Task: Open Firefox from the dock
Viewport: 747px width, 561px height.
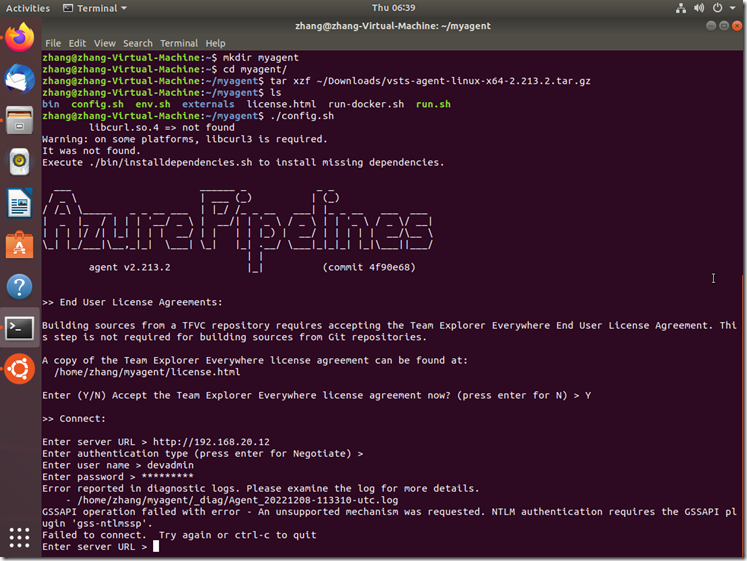Action: click(20, 37)
